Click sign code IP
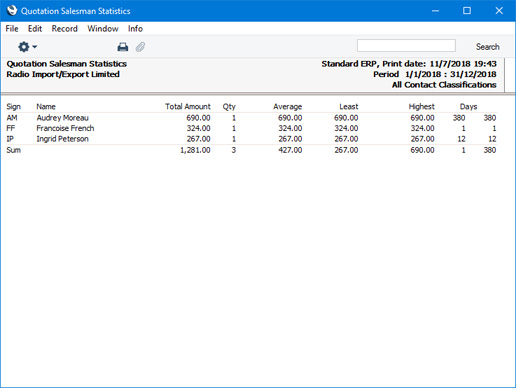 coord(10,139)
